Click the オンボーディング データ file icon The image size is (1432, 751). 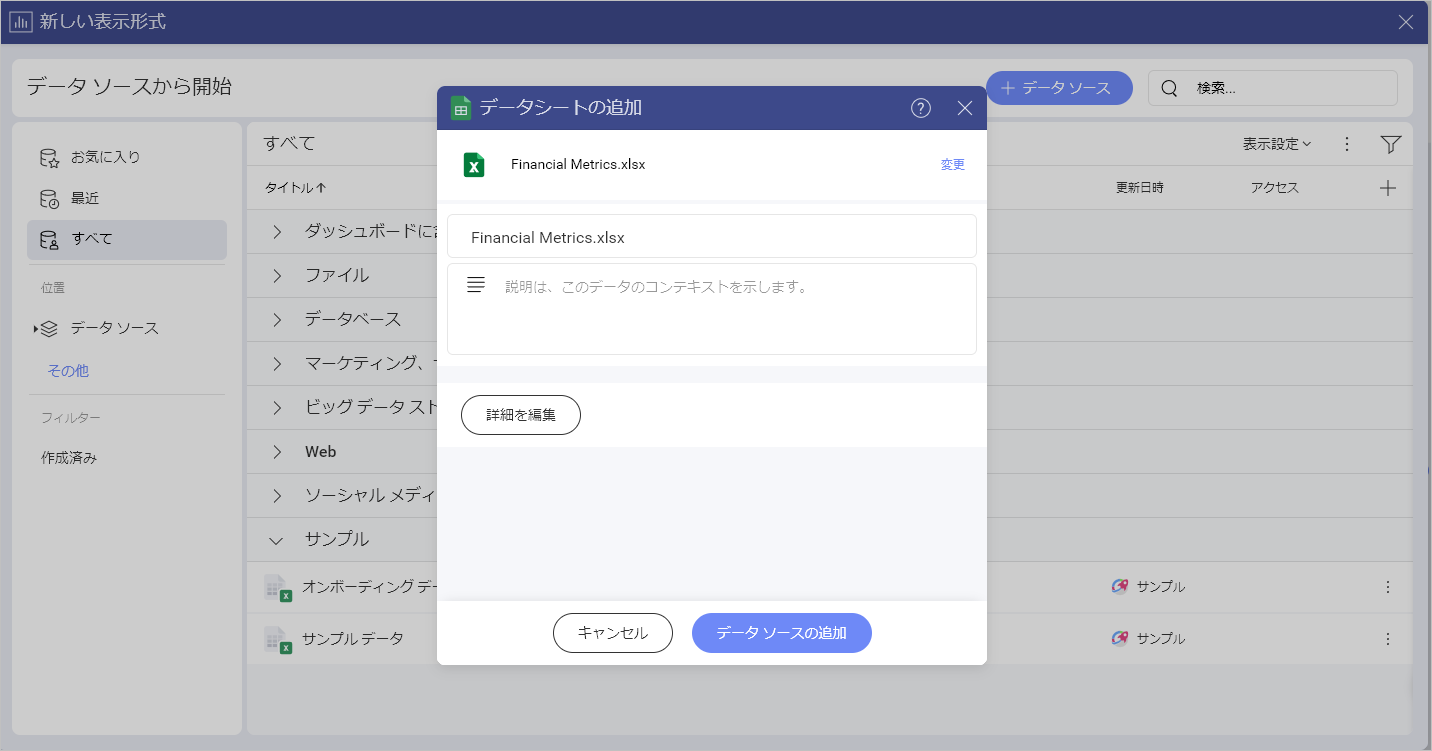(x=278, y=588)
